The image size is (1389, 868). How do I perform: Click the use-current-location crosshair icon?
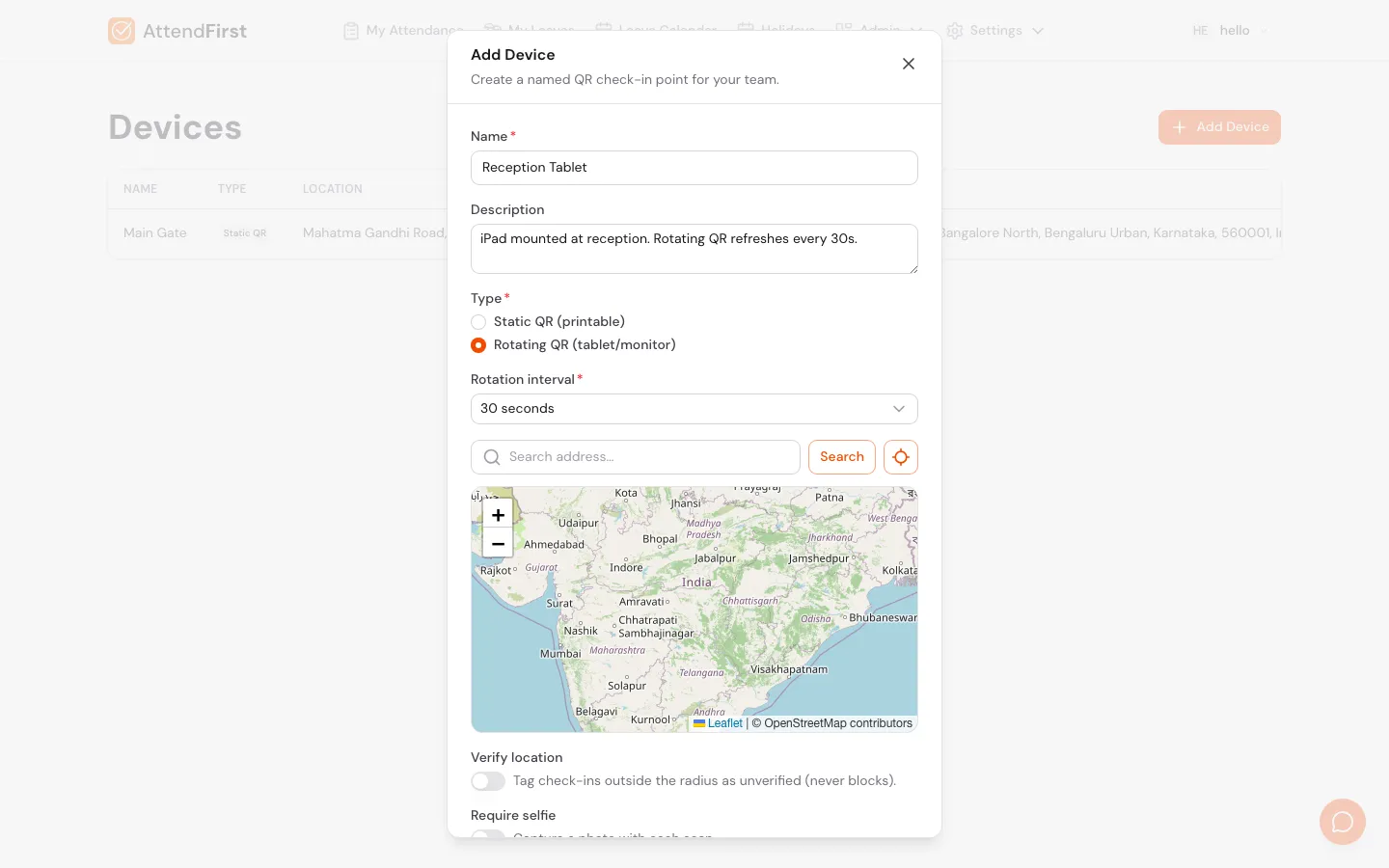point(900,457)
